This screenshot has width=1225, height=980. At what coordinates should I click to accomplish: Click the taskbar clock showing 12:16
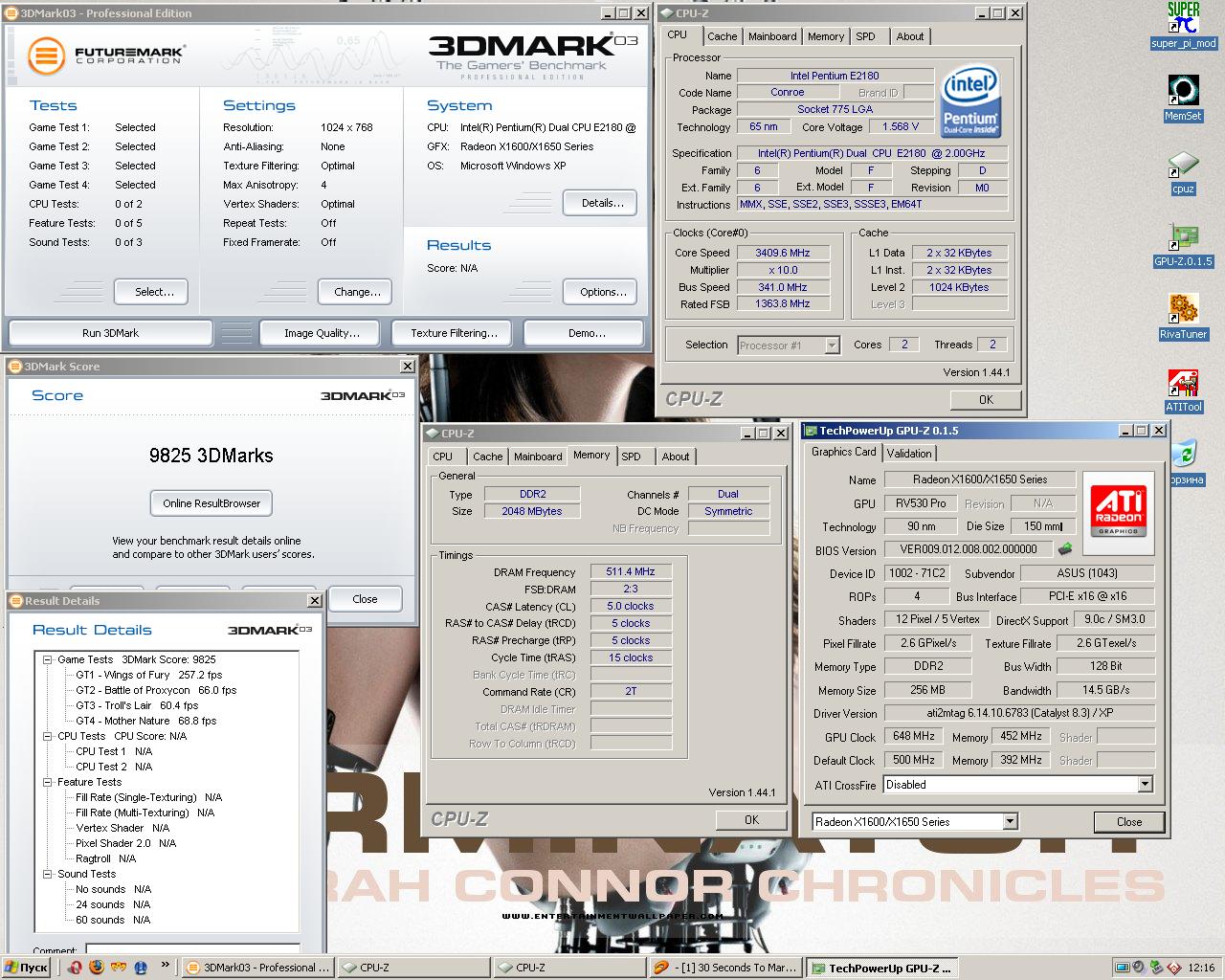pyautogui.click(x=1201, y=968)
